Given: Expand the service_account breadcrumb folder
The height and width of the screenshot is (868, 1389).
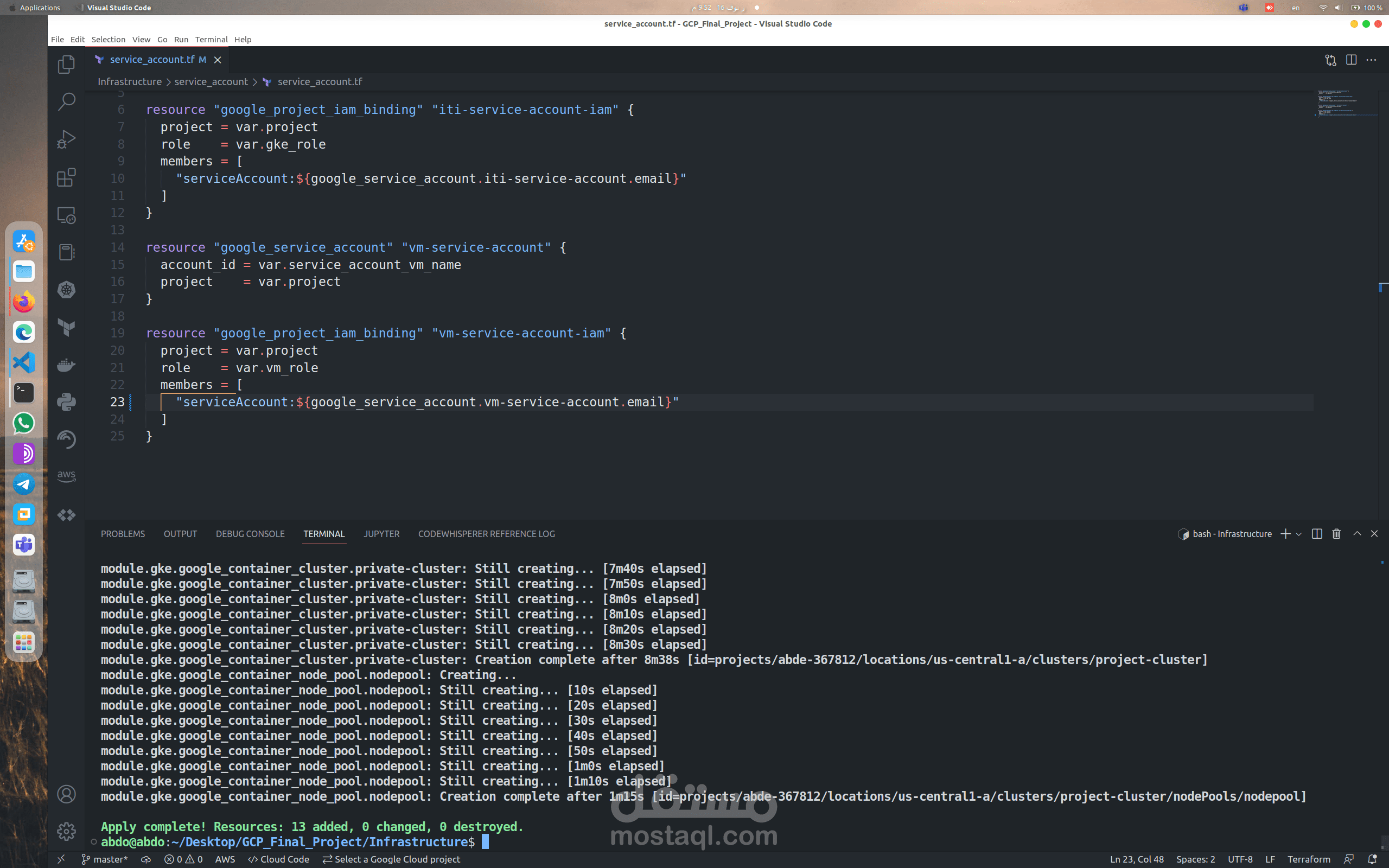Looking at the screenshot, I should coord(211,81).
